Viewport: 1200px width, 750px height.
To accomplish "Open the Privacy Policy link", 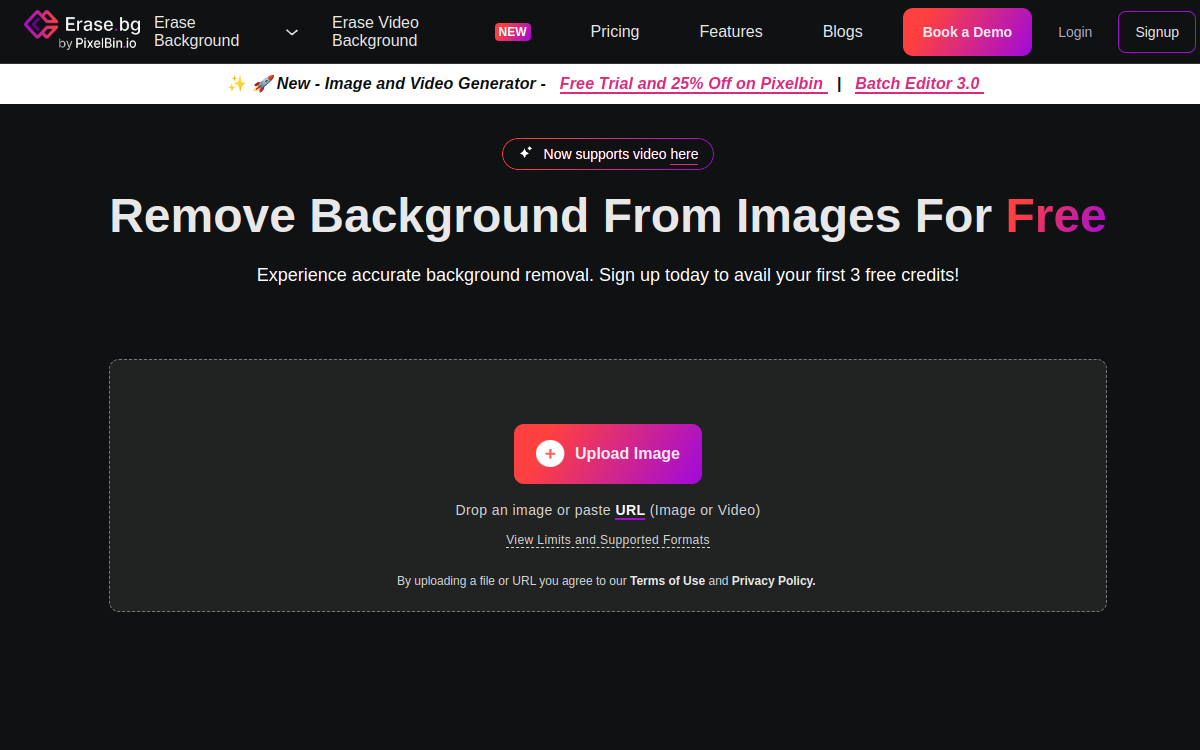I will 774,581.
